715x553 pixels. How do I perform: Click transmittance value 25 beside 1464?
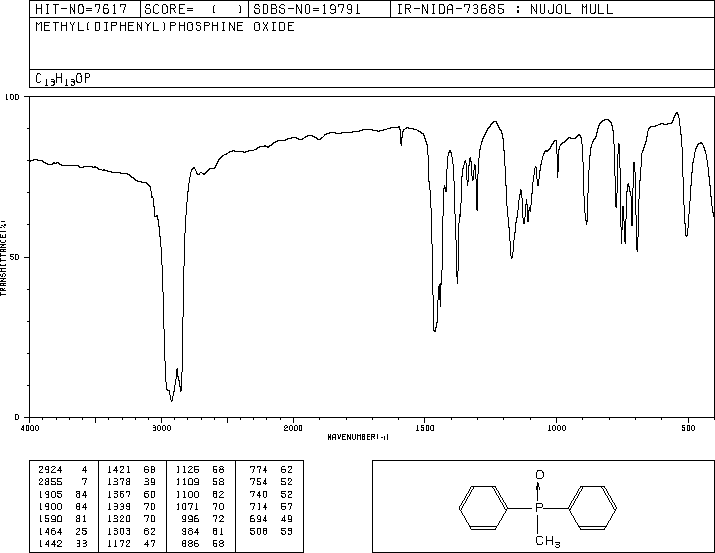click(81, 531)
